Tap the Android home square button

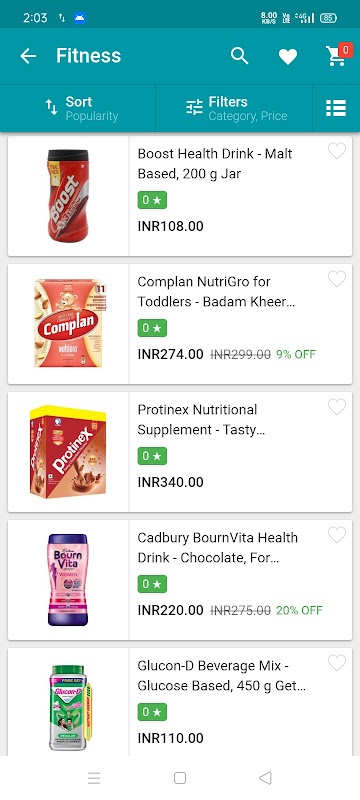[x=179, y=778]
